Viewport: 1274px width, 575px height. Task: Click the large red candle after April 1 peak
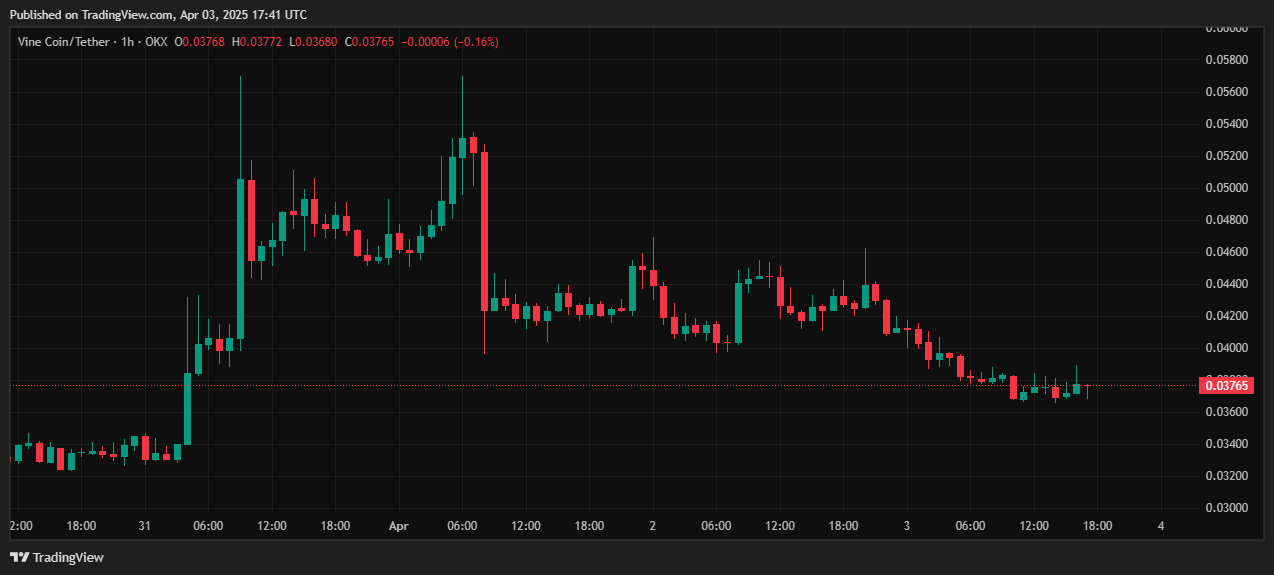[x=484, y=230]
